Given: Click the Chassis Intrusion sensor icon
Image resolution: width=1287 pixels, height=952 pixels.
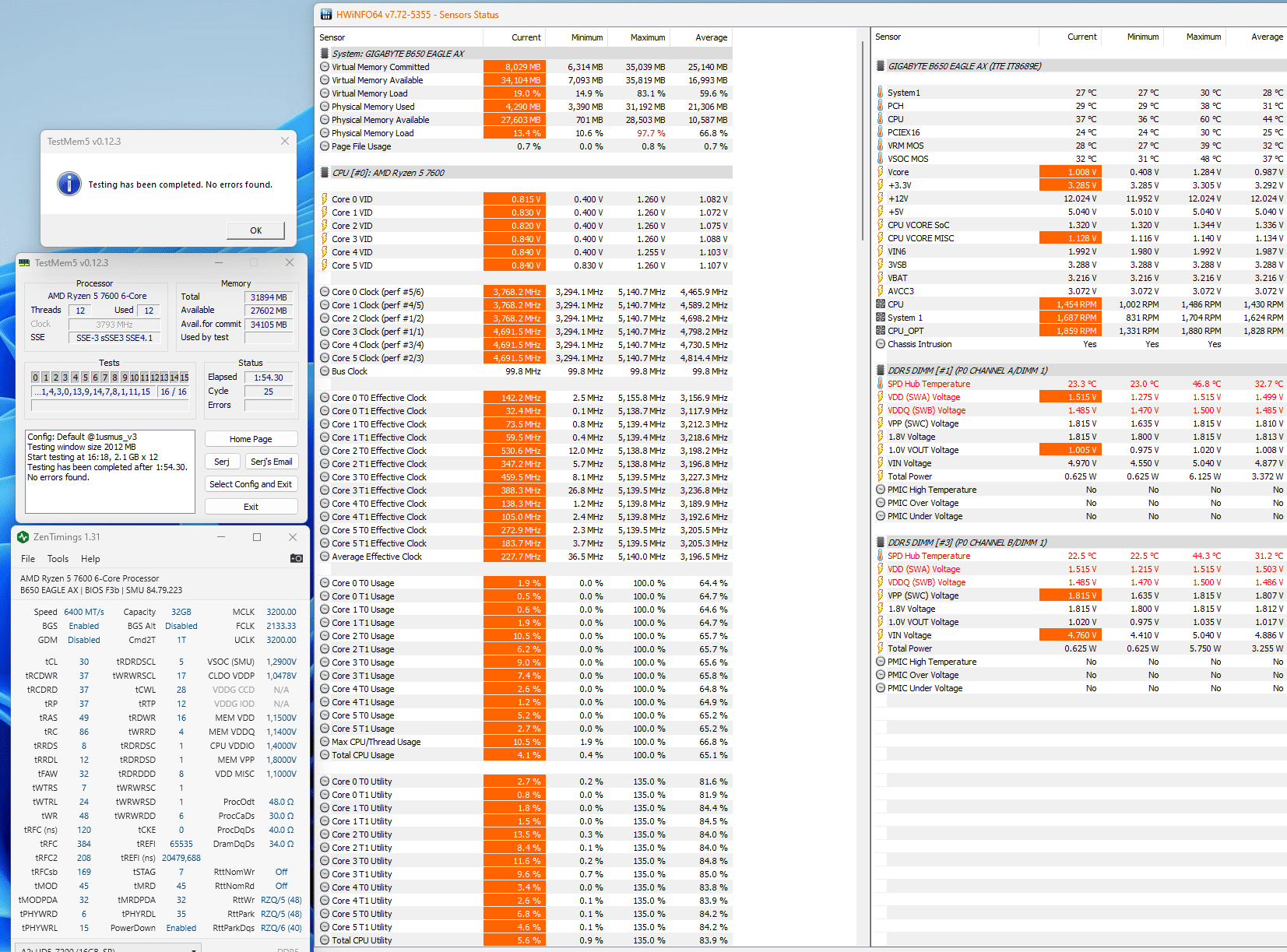Looking at the screenshot, I should click(881, 344).
